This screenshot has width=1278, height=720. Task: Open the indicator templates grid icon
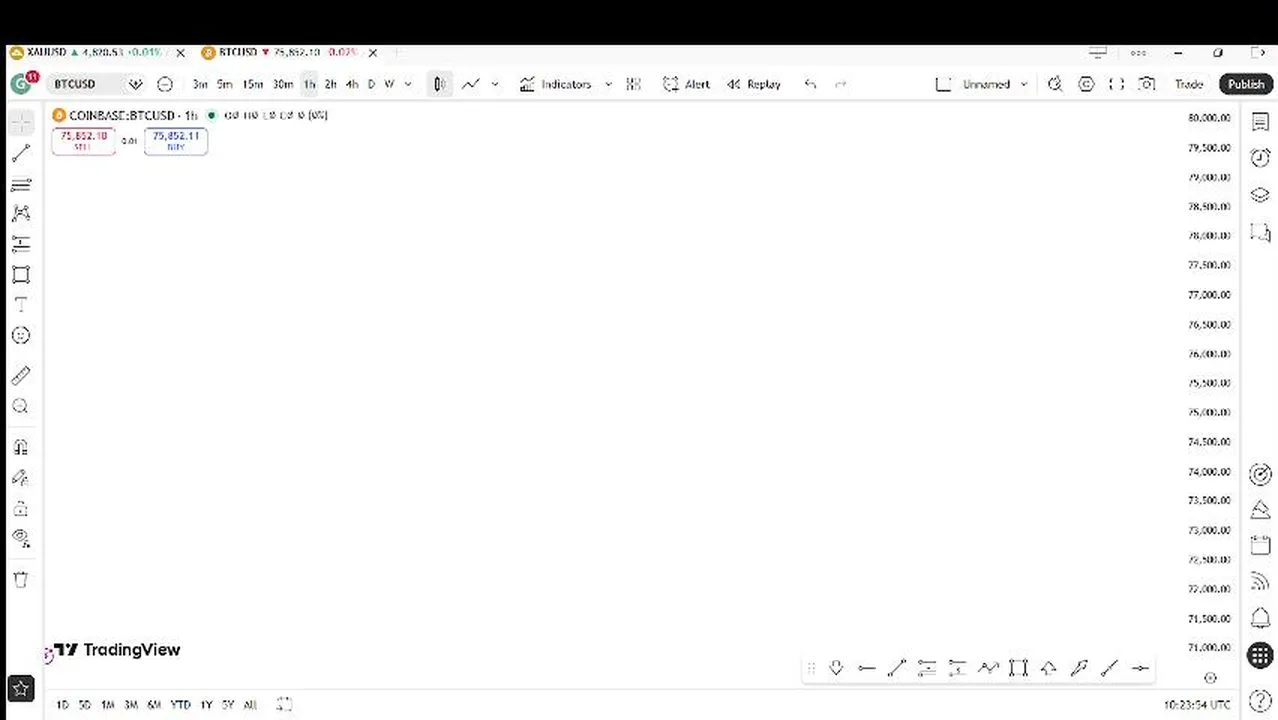(633, 84)
